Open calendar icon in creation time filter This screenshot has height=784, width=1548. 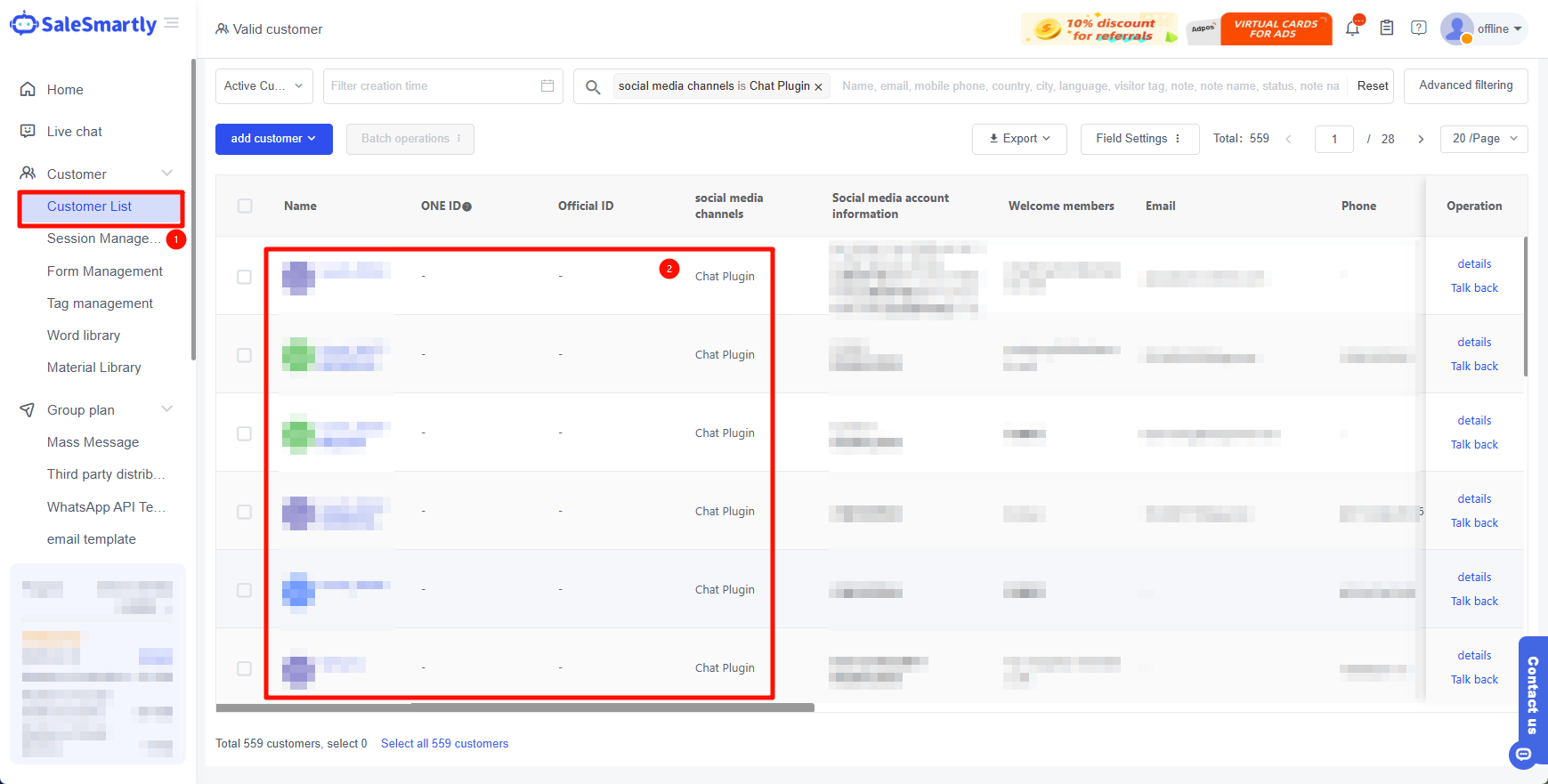pyautogui.click(x=547, y=86)
